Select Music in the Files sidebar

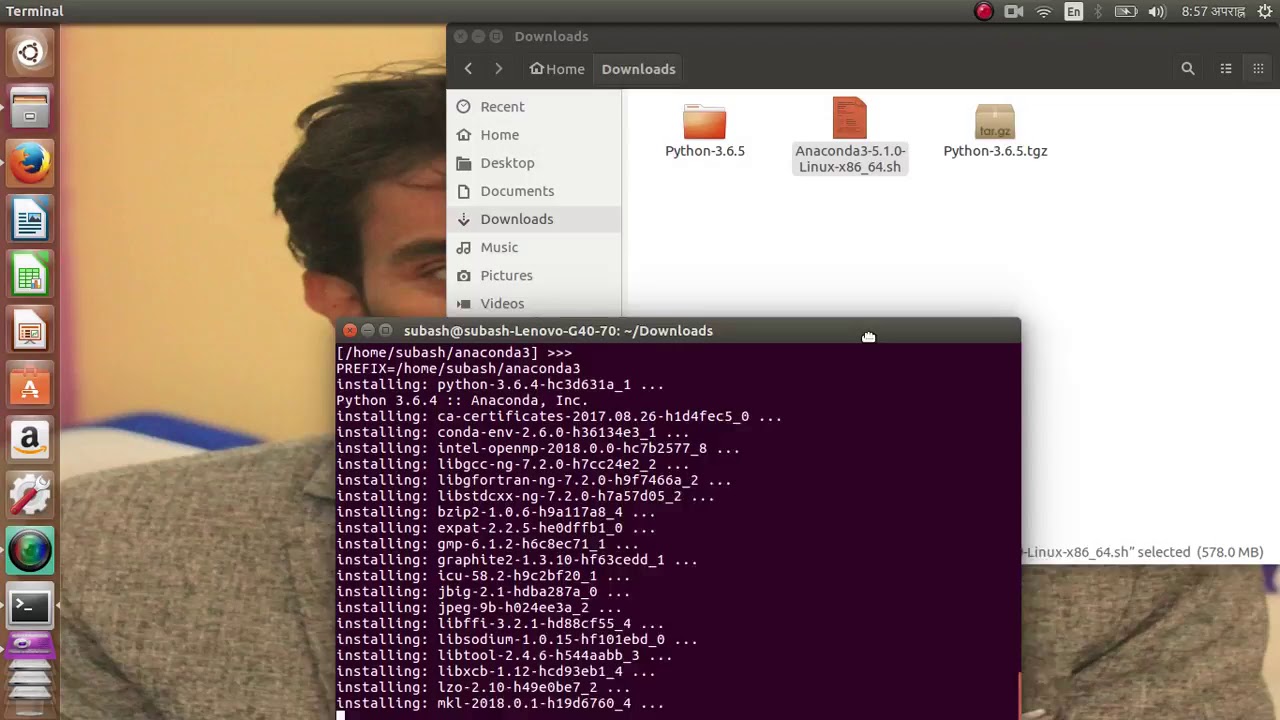coord(534,247)
